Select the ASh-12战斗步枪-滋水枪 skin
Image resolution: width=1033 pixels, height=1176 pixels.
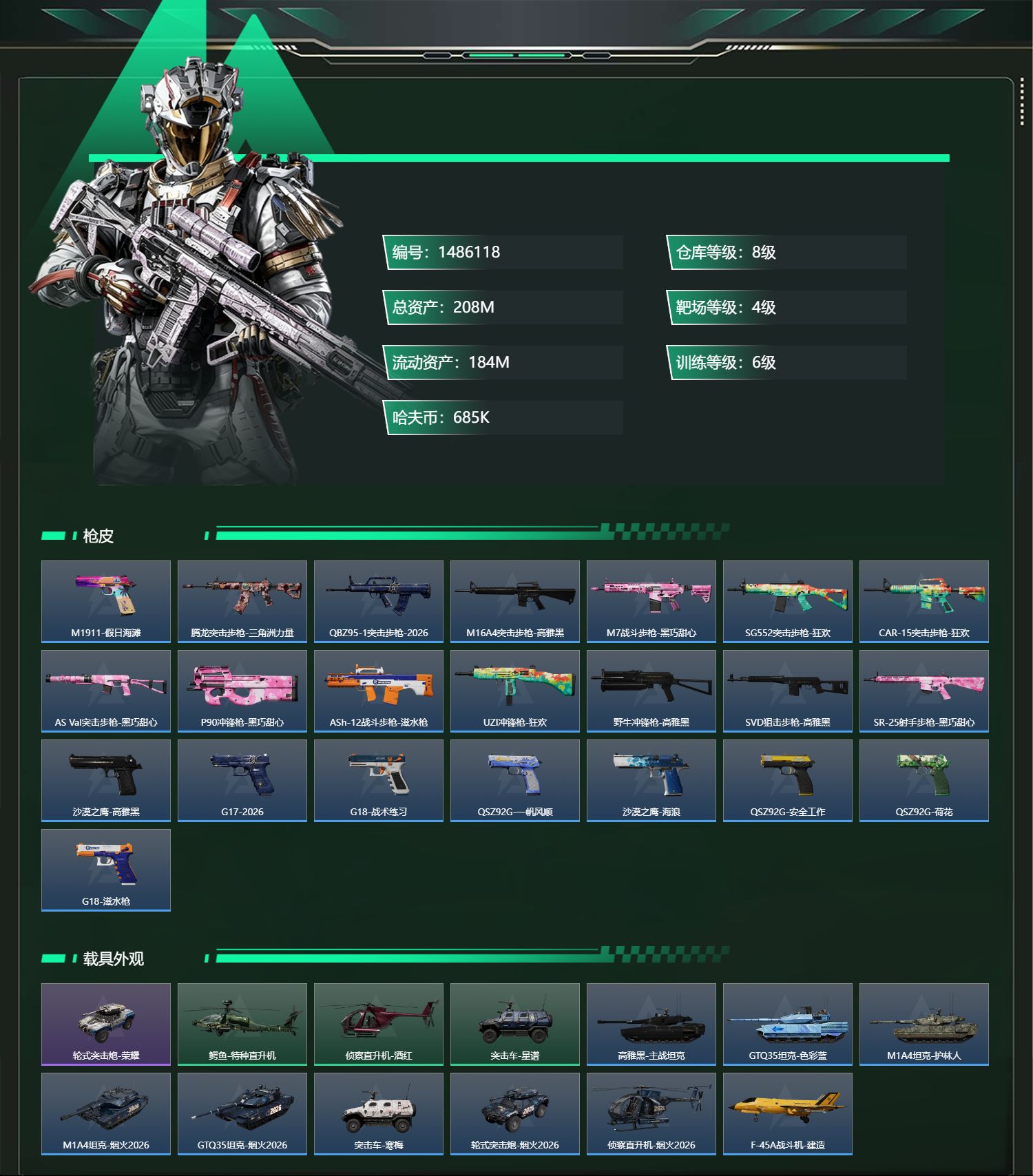379,691
